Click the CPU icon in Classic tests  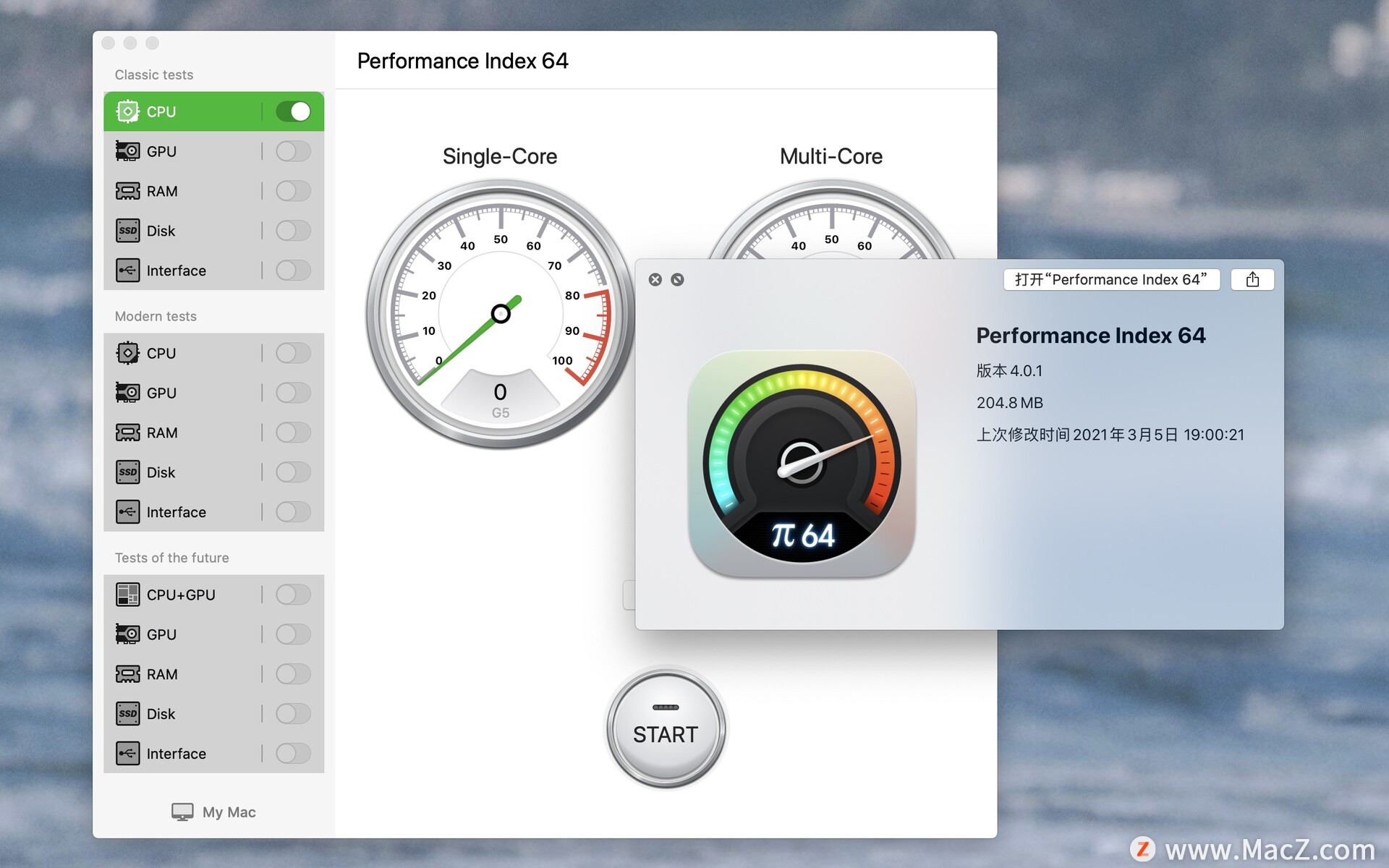click(x=128, y=111)
